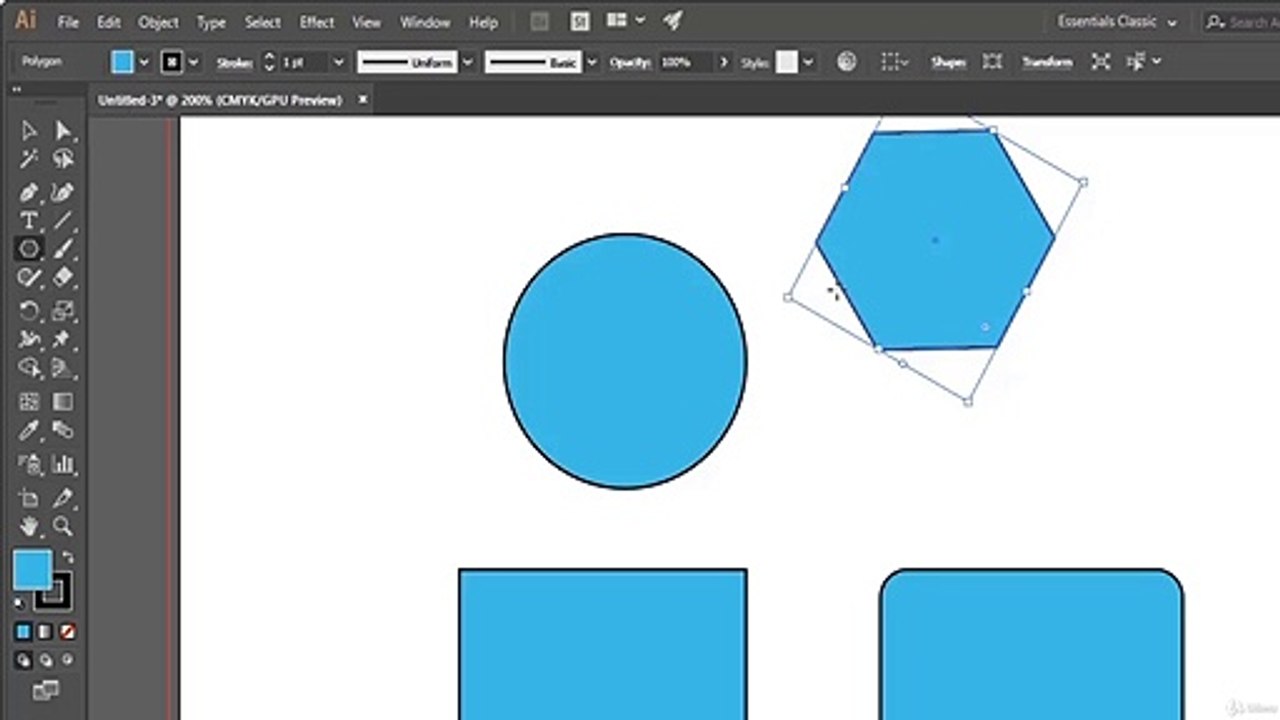Click the large blue Fill swatch in toolbar
This screenshot has width=1280, height=720.
32,570
